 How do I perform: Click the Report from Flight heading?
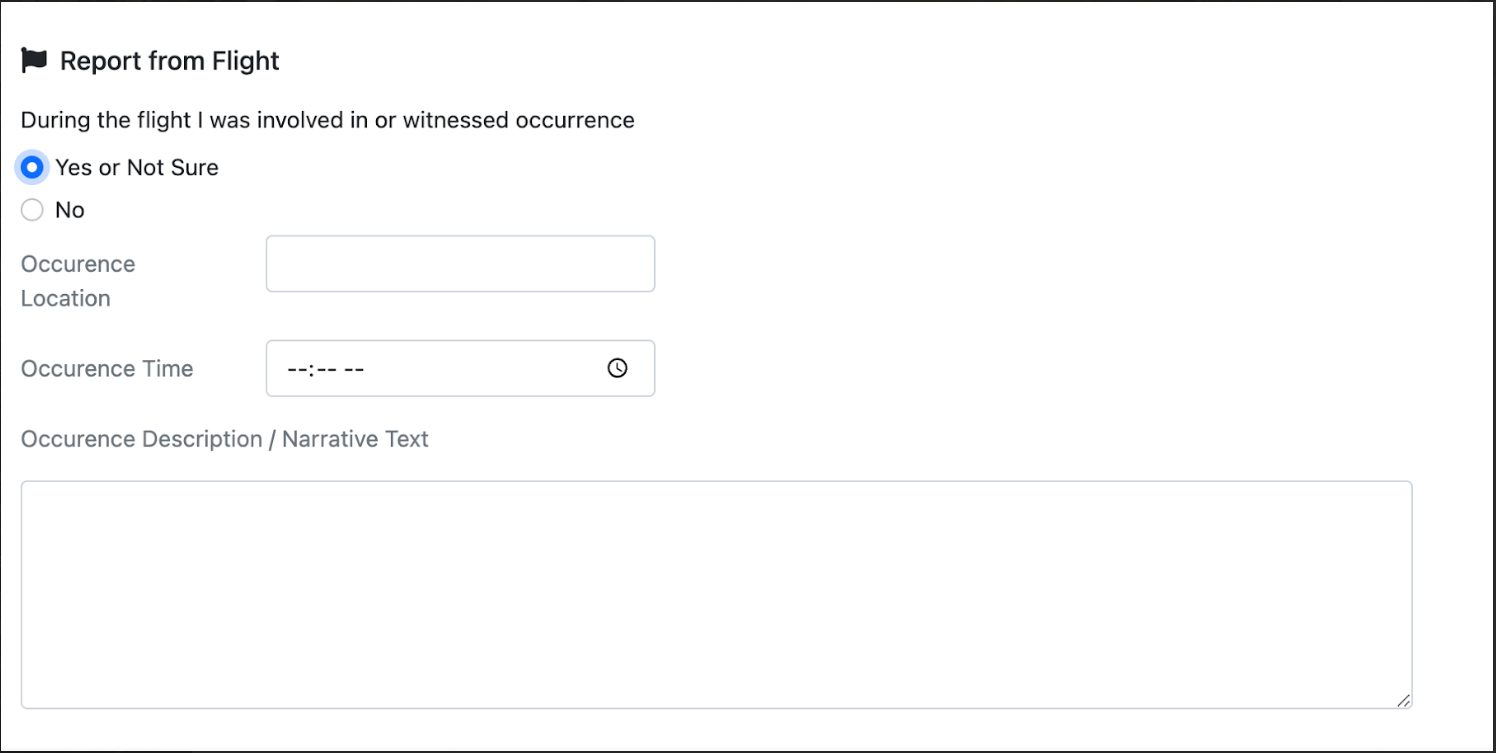170,60
